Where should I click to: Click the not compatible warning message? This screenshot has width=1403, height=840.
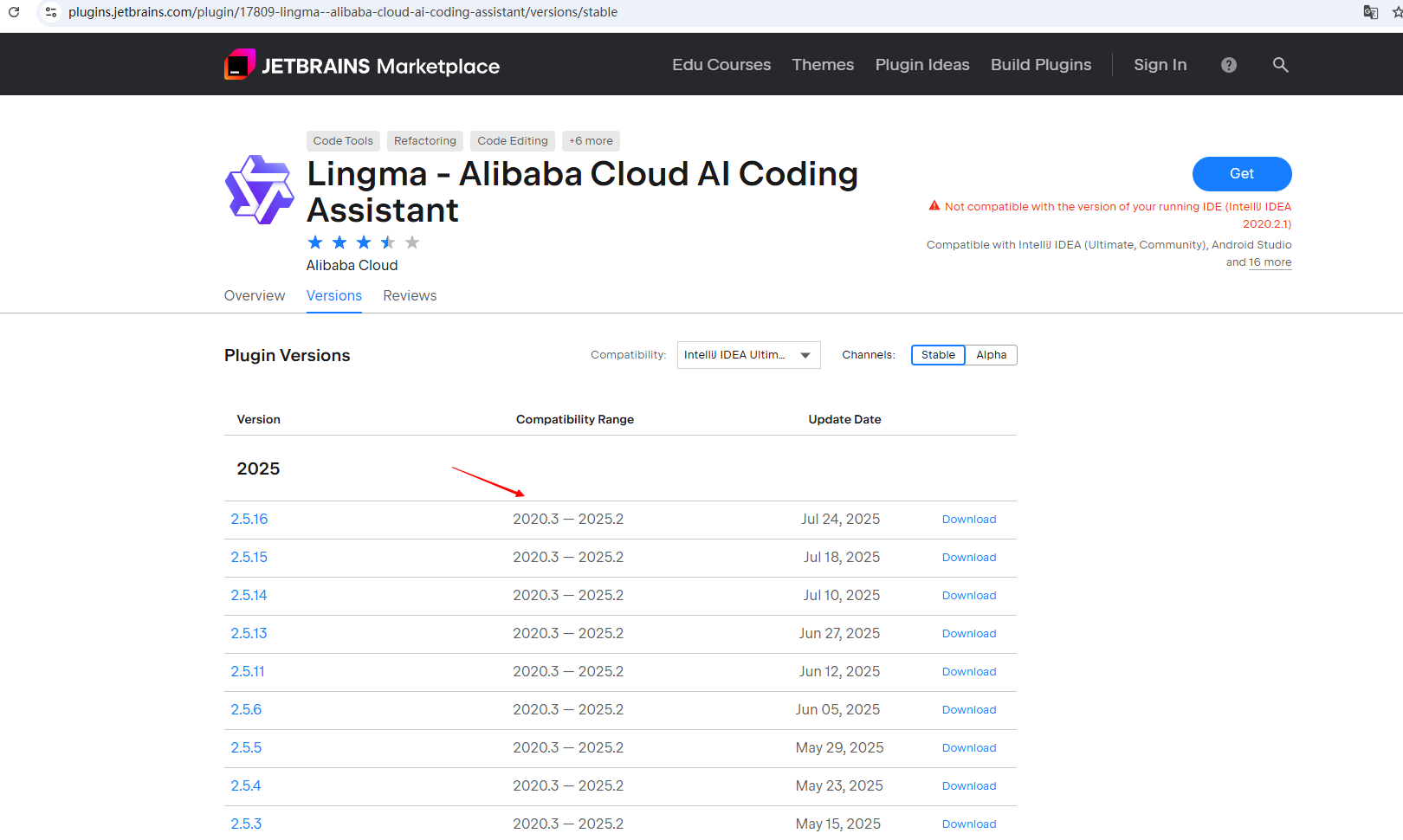(1110, 215)
